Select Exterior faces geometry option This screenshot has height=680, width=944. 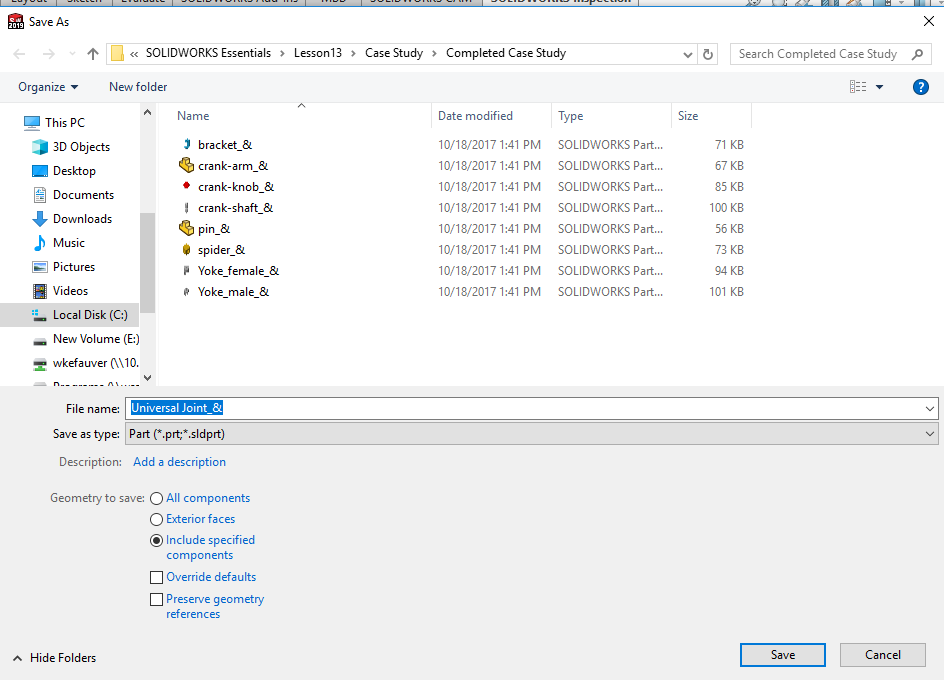pyautogui.click(x=157, y=519)
